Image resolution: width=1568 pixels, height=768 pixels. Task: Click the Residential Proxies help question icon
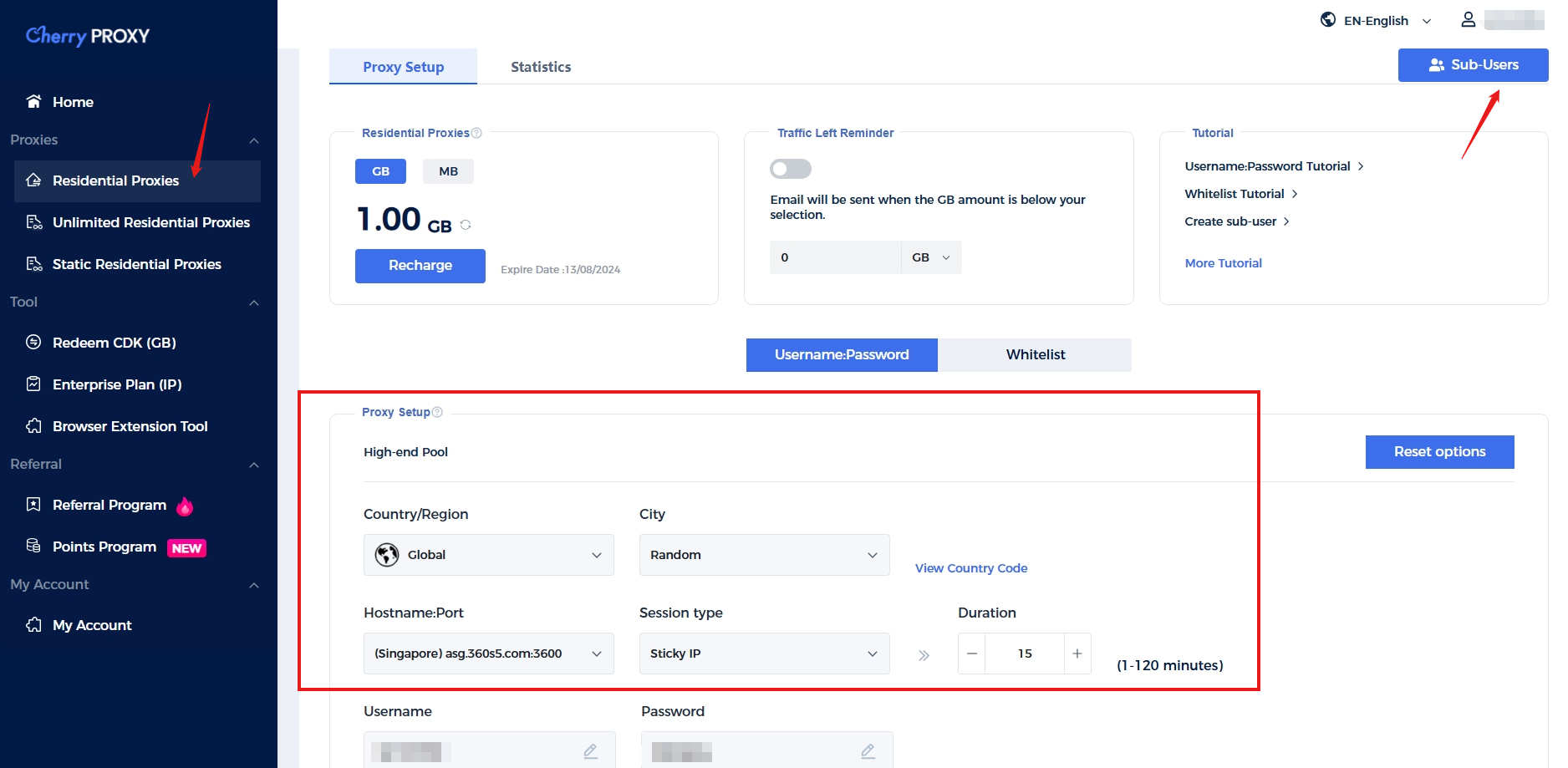coord(476,133)
